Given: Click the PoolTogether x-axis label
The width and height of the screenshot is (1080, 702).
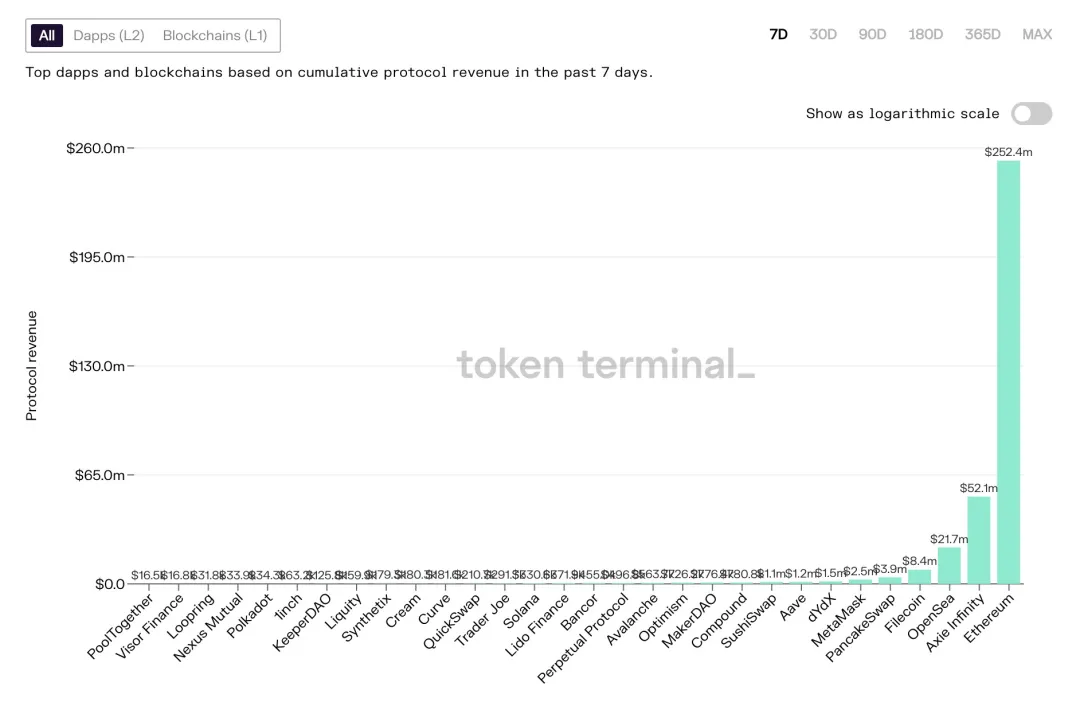Looking at the screenshot, I should coord(122,626).
